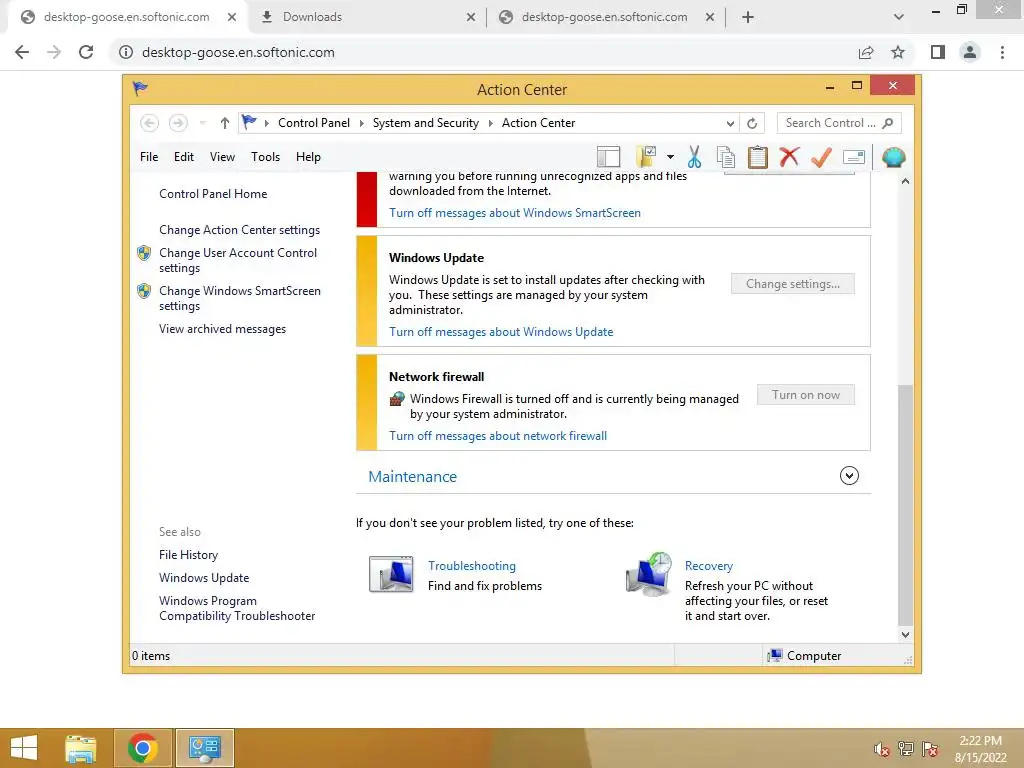Expand the address bar history dropdown
Viewport: 1024px width, 768px height.
(x=730, y=123)
